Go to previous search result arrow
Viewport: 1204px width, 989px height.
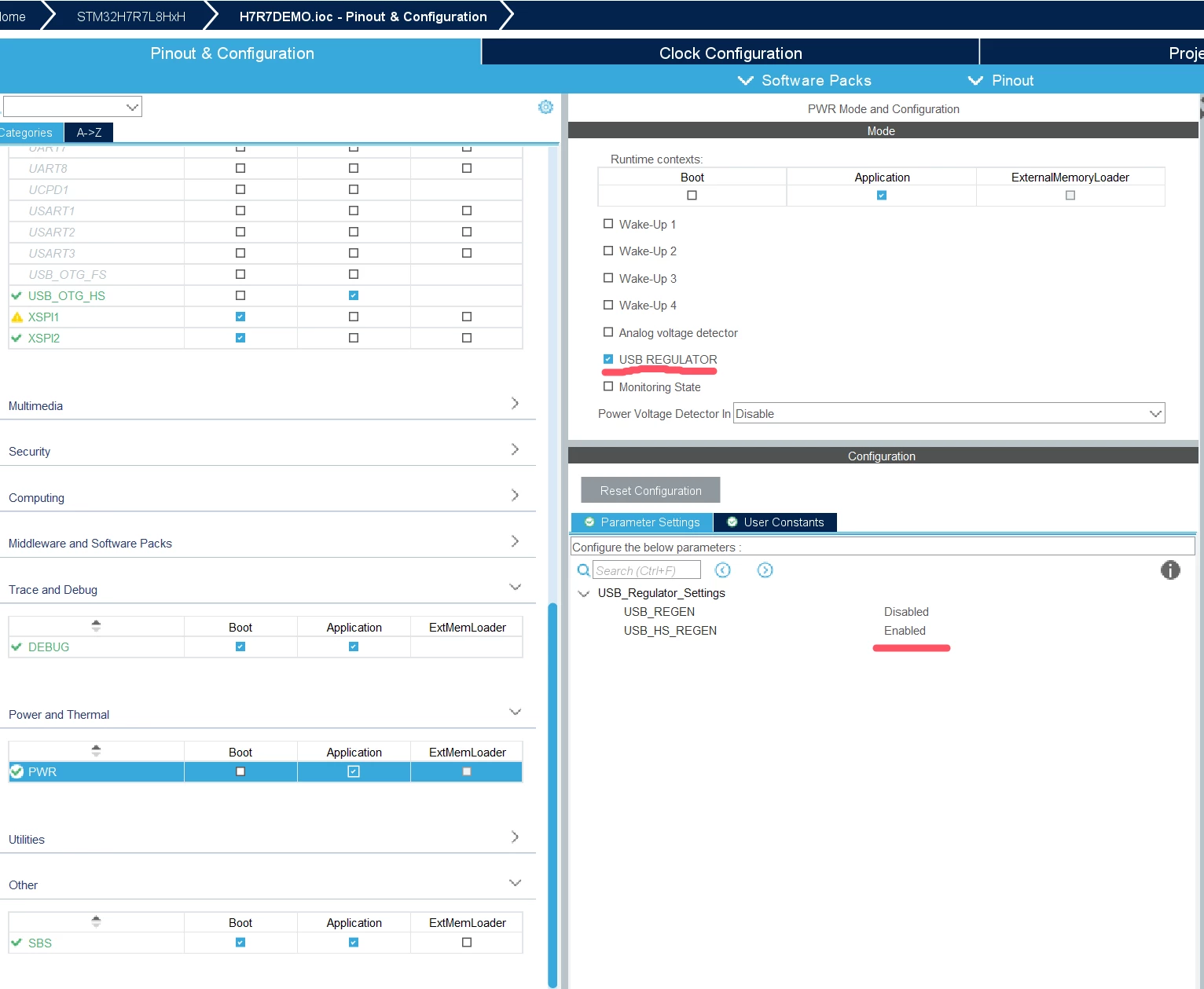point(723,570)
